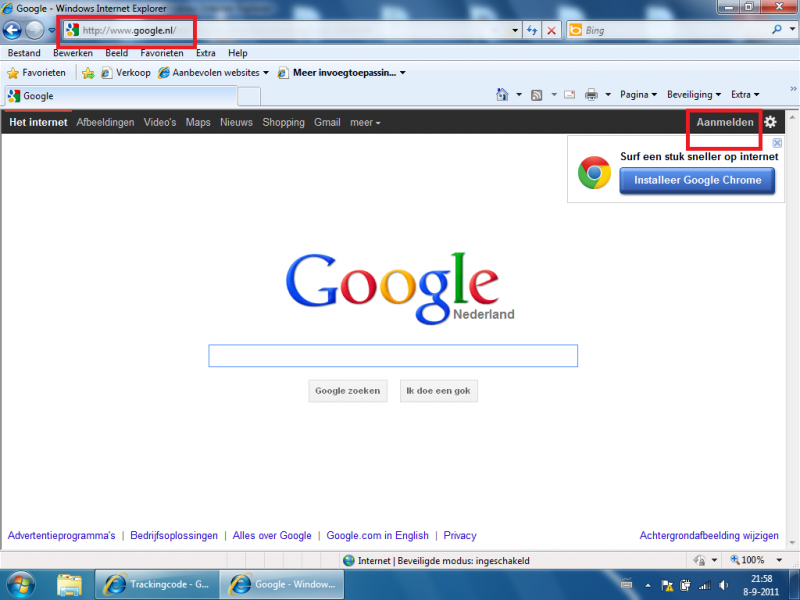Click the add-to-favorites-bar star icon
The image size is (800, 600).
coord(88,73)
